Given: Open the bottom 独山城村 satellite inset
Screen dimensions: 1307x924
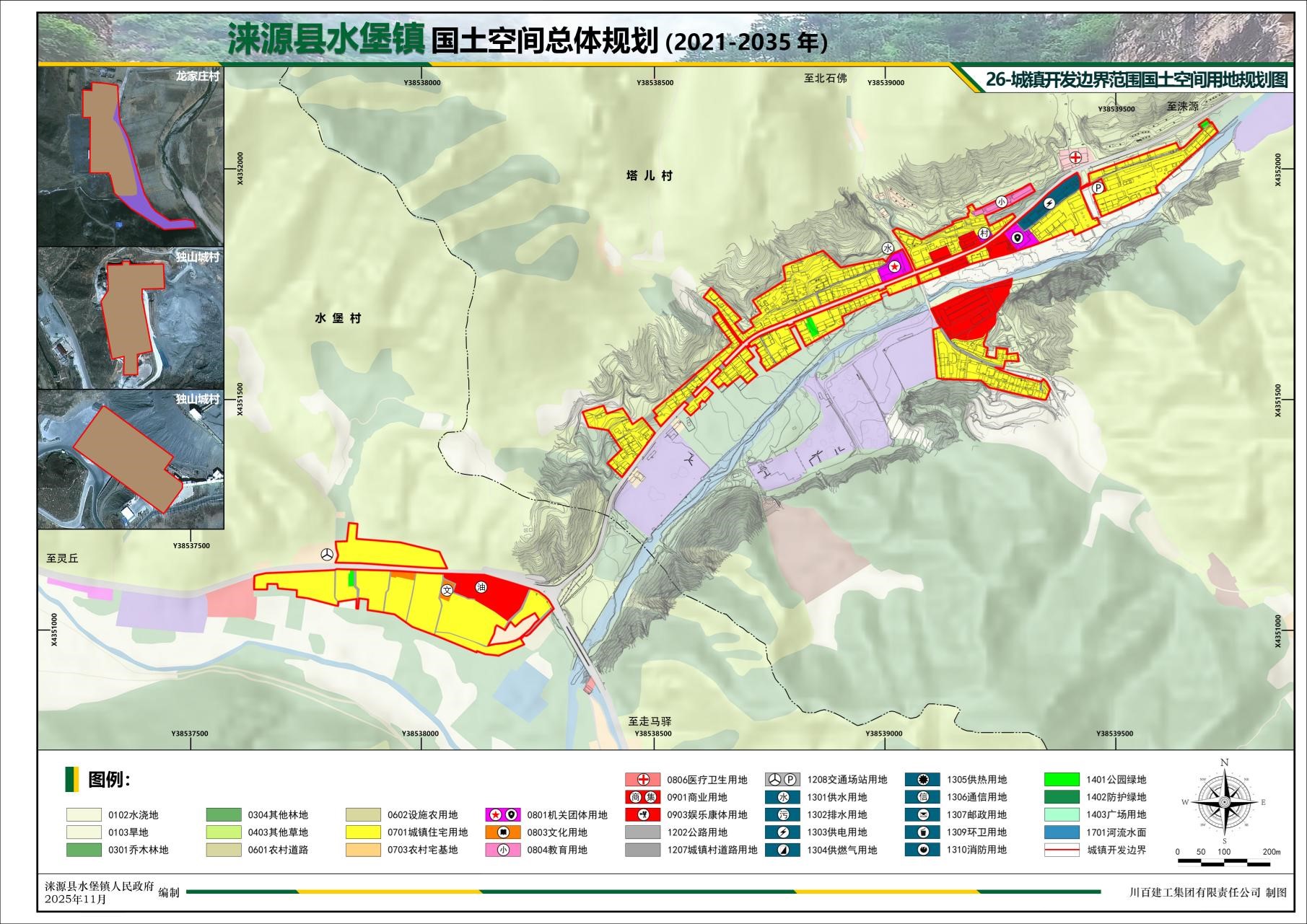Looking at the screenshot, I should (131, 459).
